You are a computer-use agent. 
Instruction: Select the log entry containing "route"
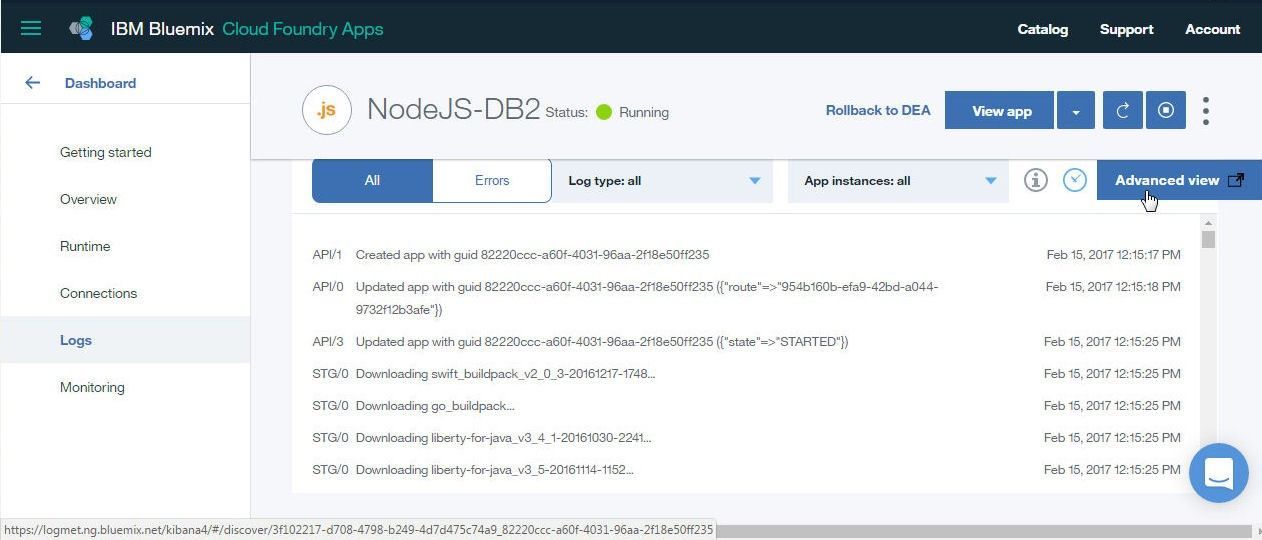coord(746,298)
